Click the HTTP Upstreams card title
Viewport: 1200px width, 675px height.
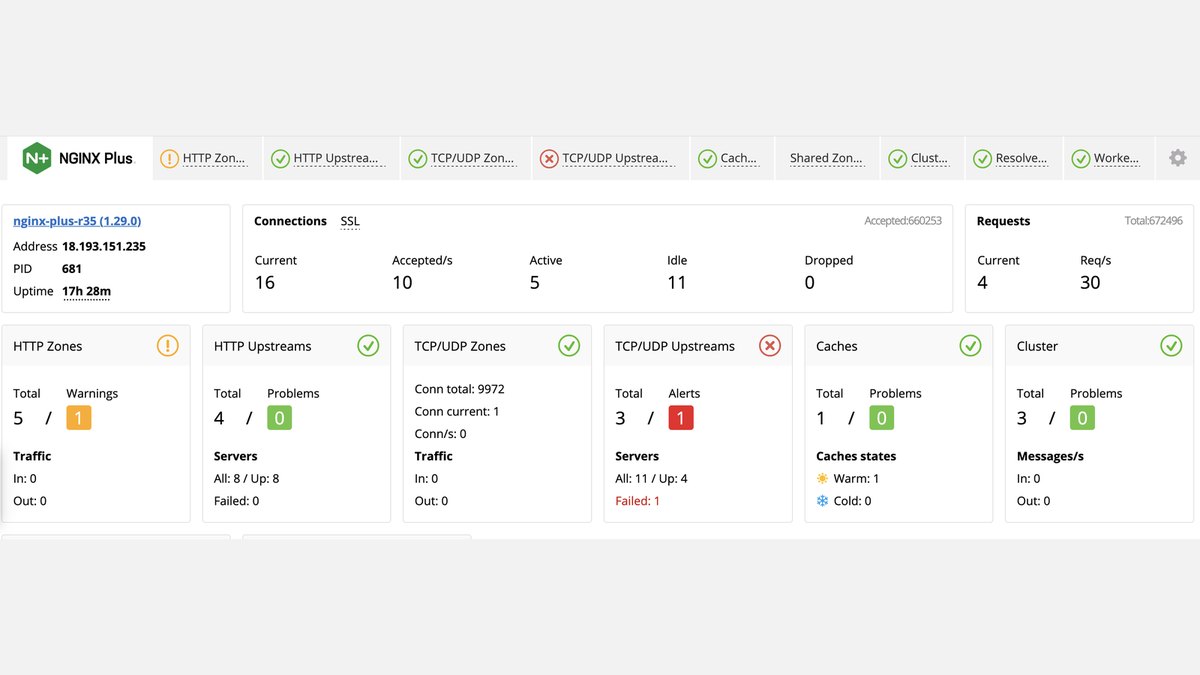[x=263, y=346]
